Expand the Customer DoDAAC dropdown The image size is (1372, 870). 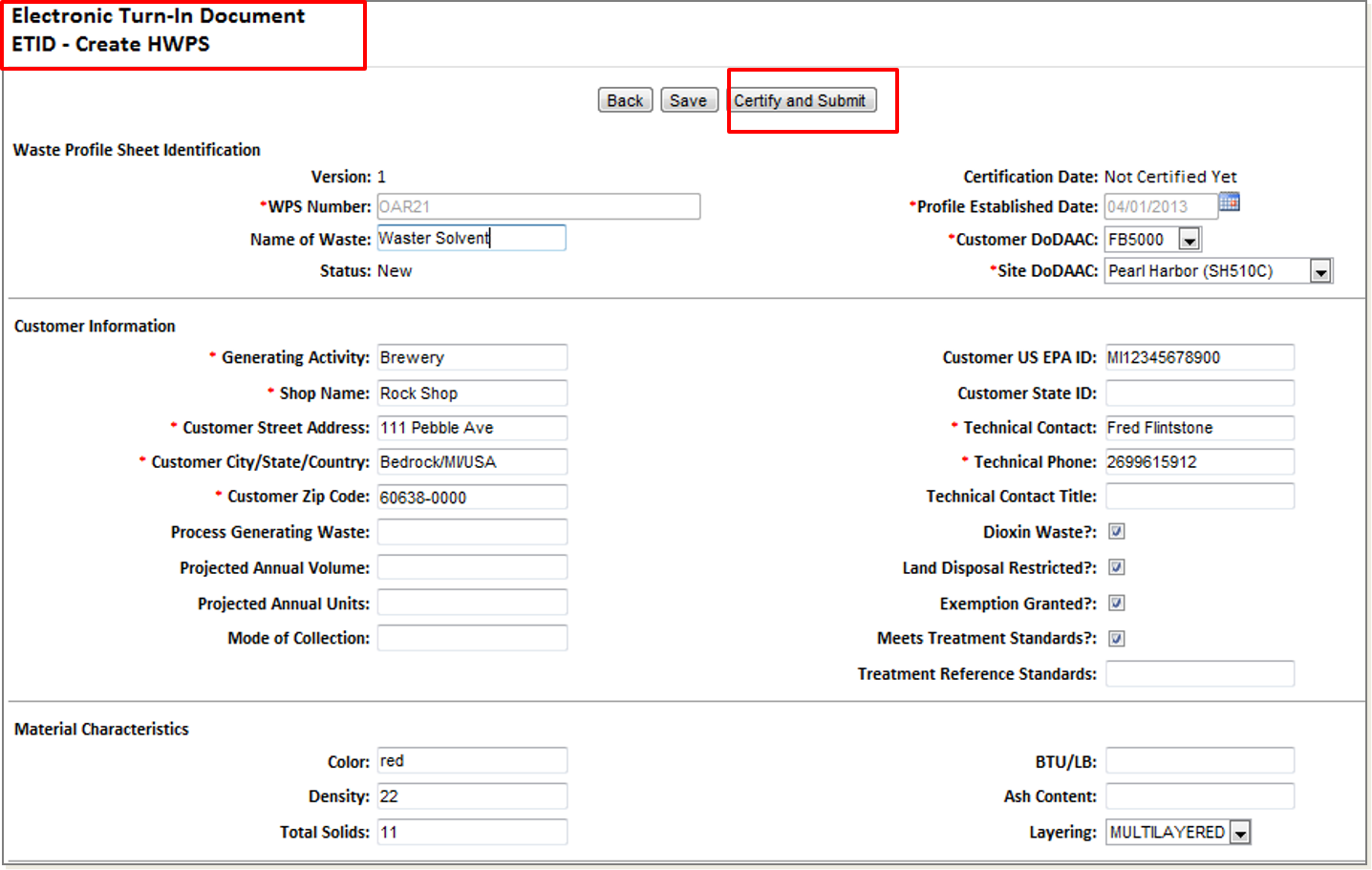coord(1190,240)
